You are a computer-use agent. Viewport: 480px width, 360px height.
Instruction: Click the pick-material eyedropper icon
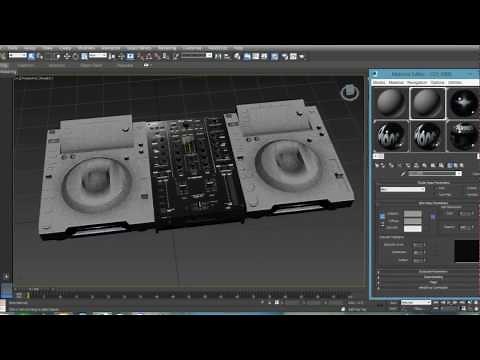(403, 173)
